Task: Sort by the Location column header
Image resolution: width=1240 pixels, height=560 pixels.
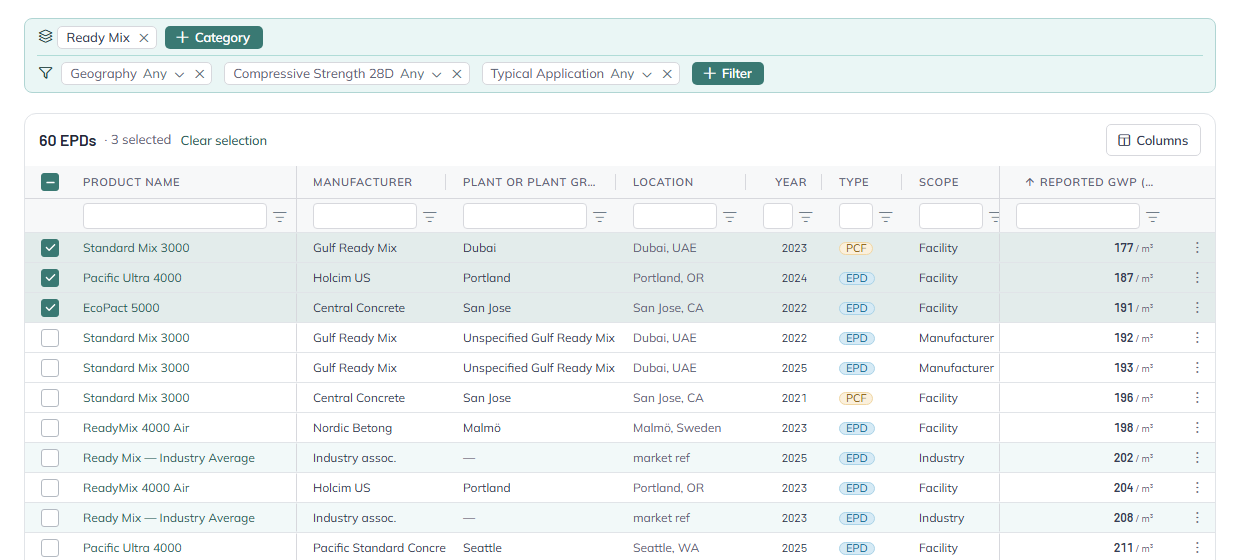Action: coord(663,182)
